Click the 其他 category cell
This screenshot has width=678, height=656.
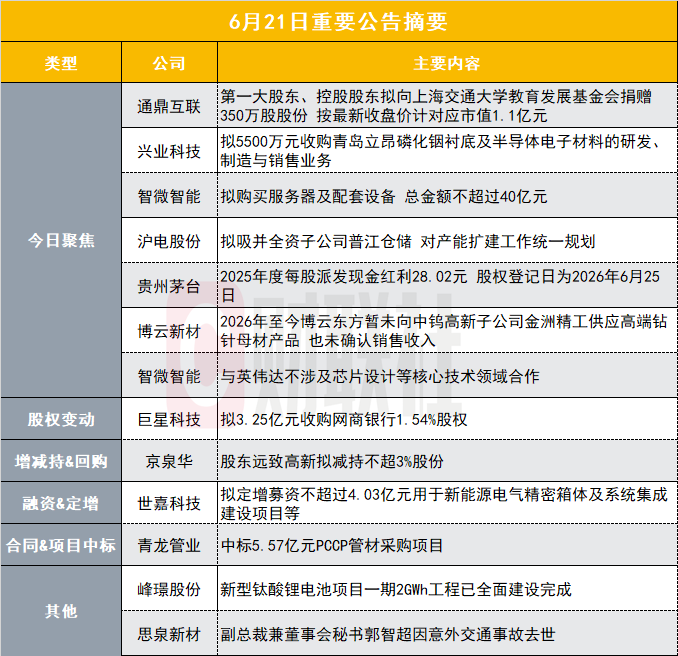[61, 611]
